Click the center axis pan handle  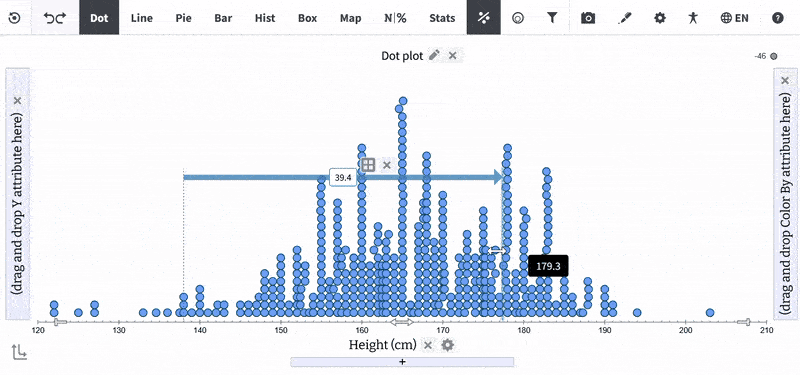[x=402, y=322]
